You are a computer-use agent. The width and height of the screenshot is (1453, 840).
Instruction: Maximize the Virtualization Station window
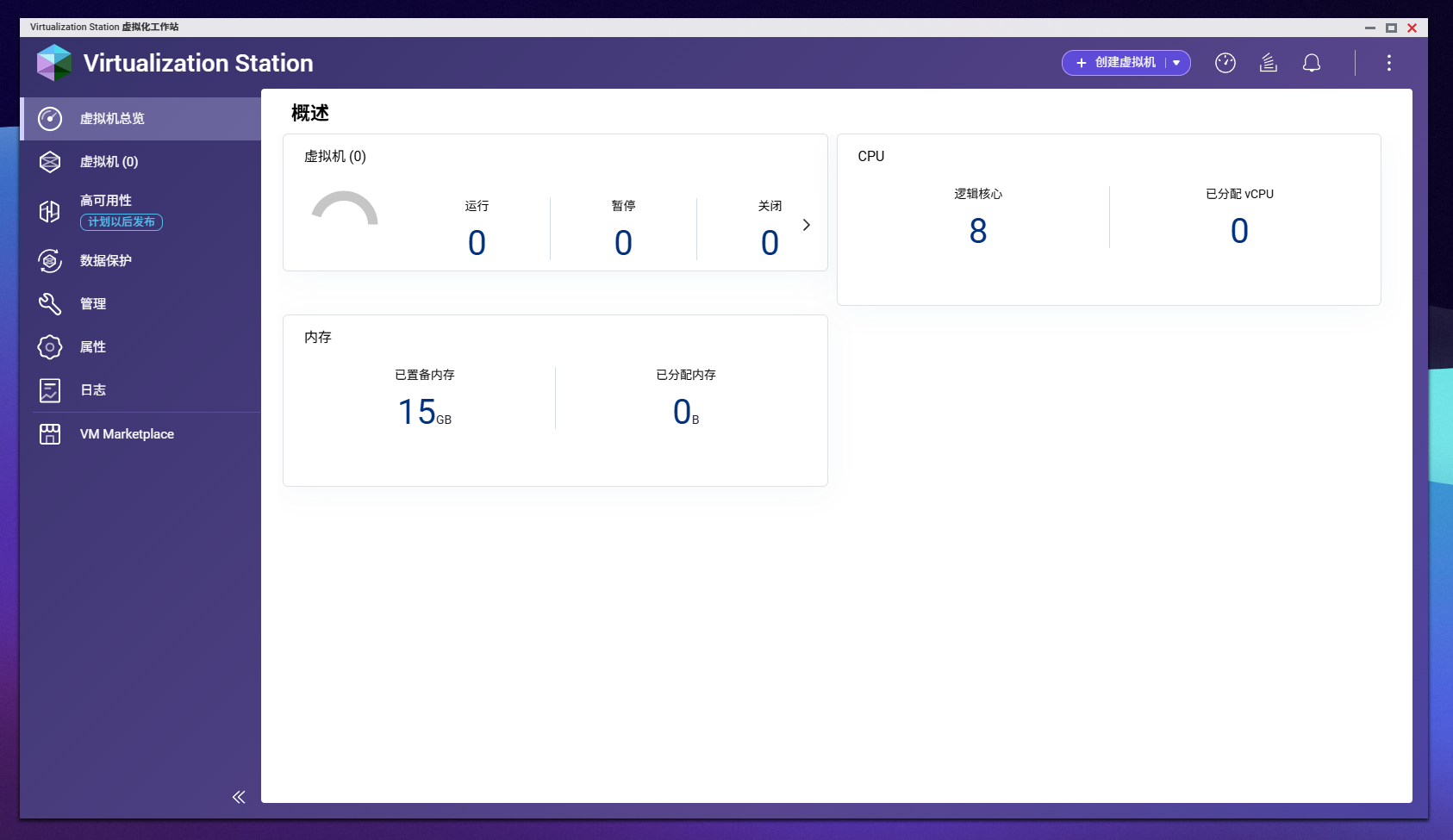1391,28
